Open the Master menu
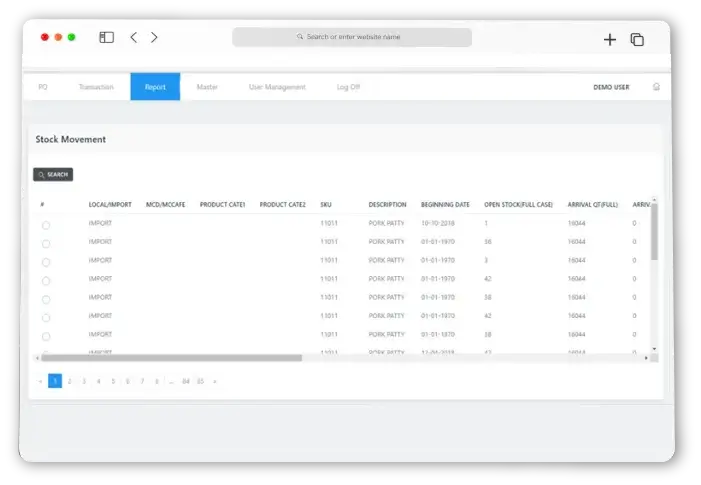This screenshot has height=485, width=701. click(x=207, y=87)
